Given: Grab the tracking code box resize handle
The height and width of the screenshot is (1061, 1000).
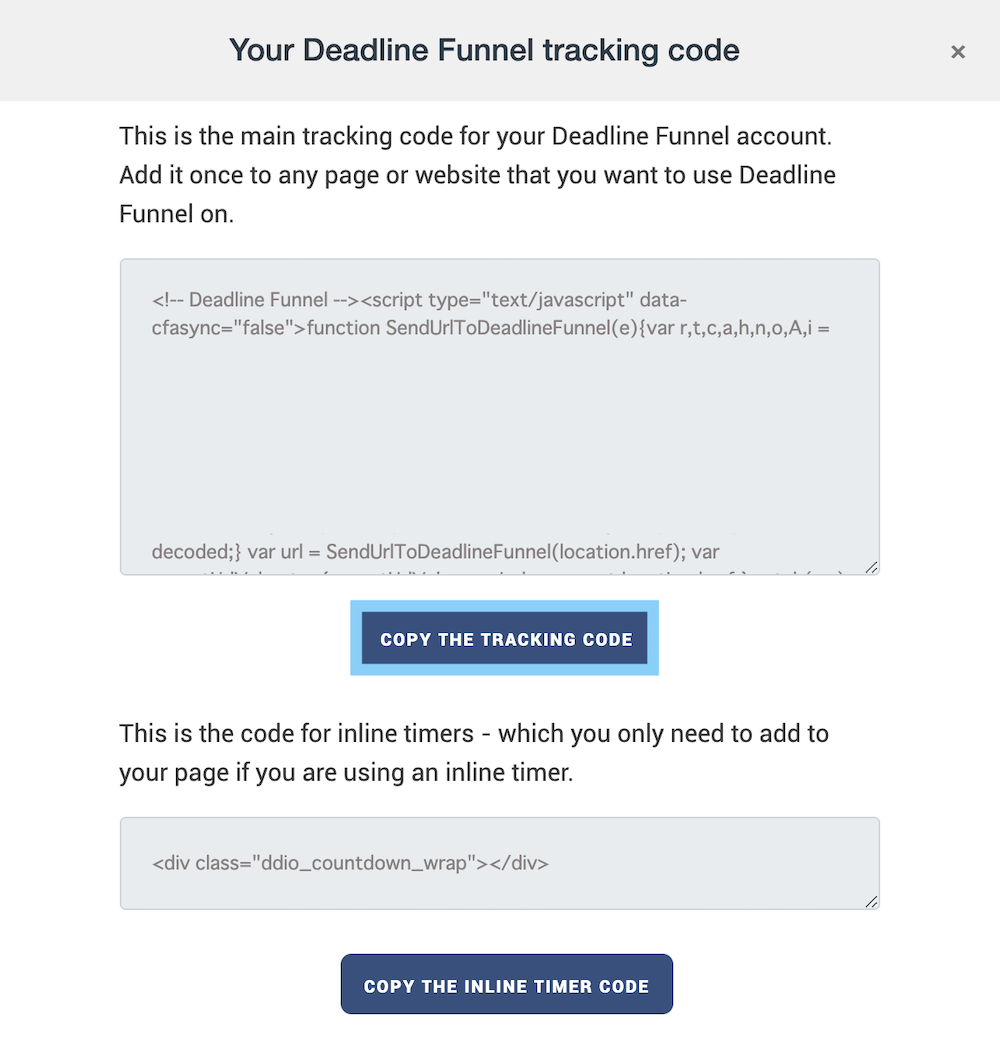Looking at the screenshot, I should pos(871,567).
